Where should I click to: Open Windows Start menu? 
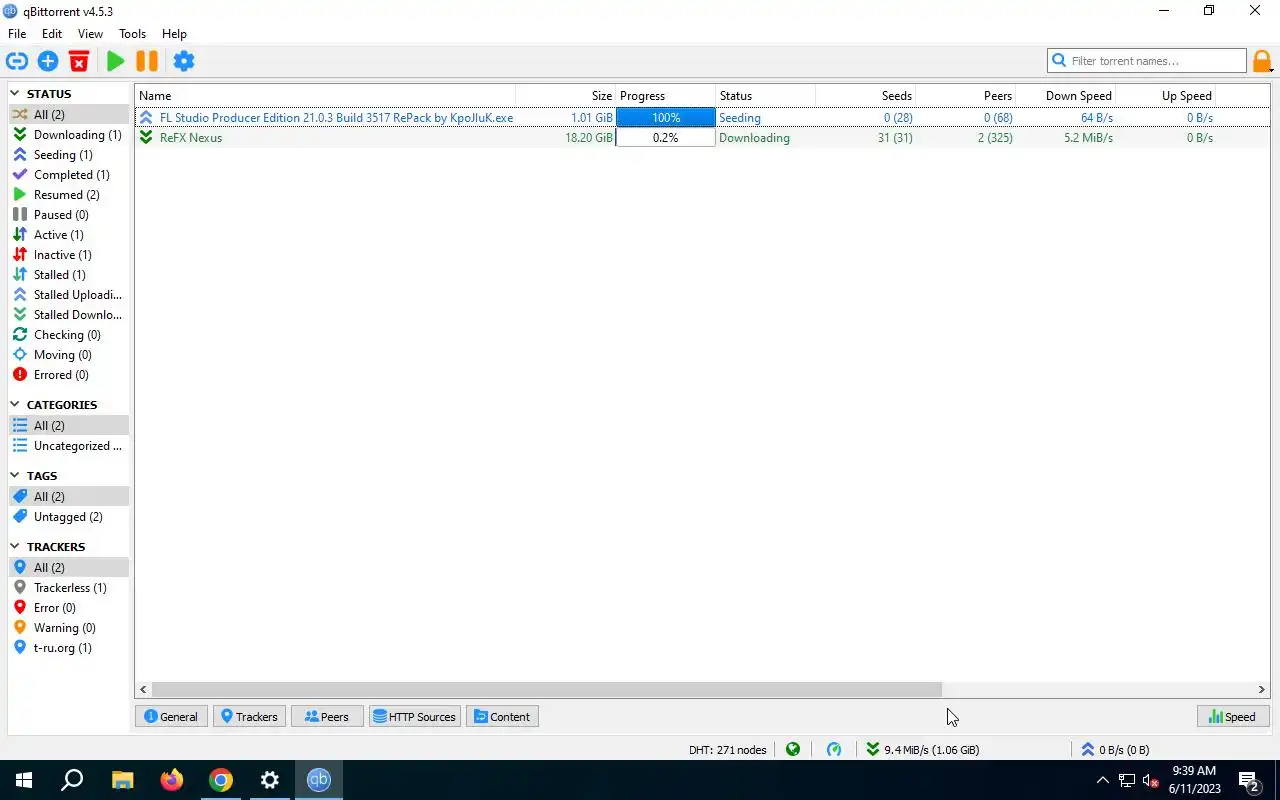click(24, 780)
